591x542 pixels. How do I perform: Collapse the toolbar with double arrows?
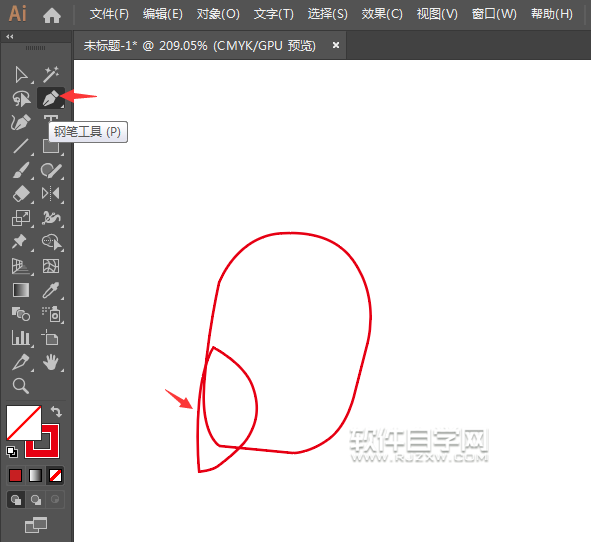[10, 37]
